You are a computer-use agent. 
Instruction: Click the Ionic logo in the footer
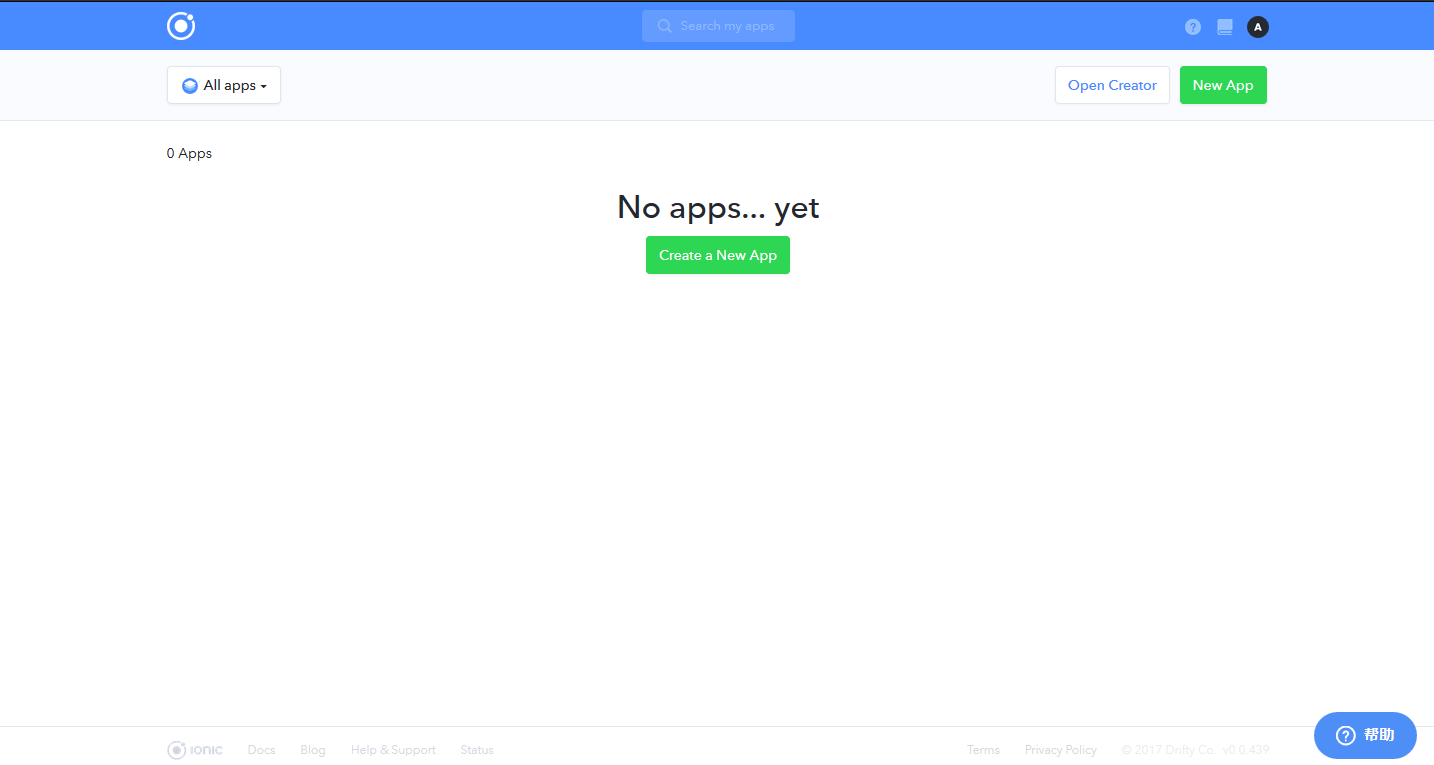pyautogui.click(x=194, y=749)
